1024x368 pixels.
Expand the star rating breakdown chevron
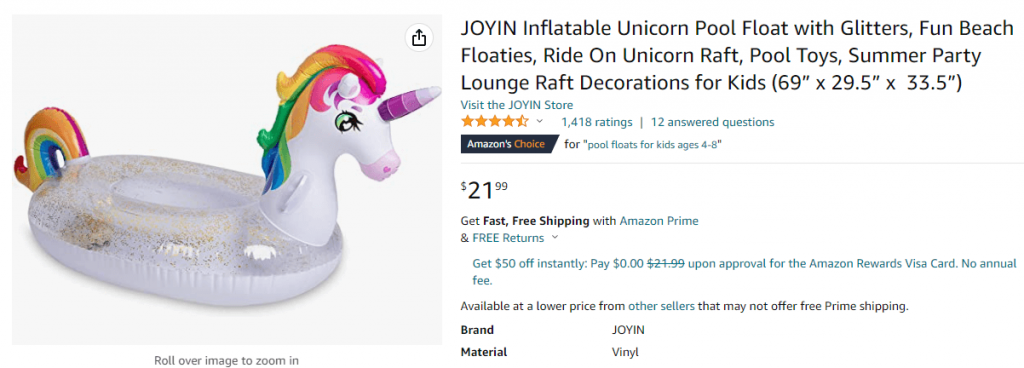coord(539,121)
